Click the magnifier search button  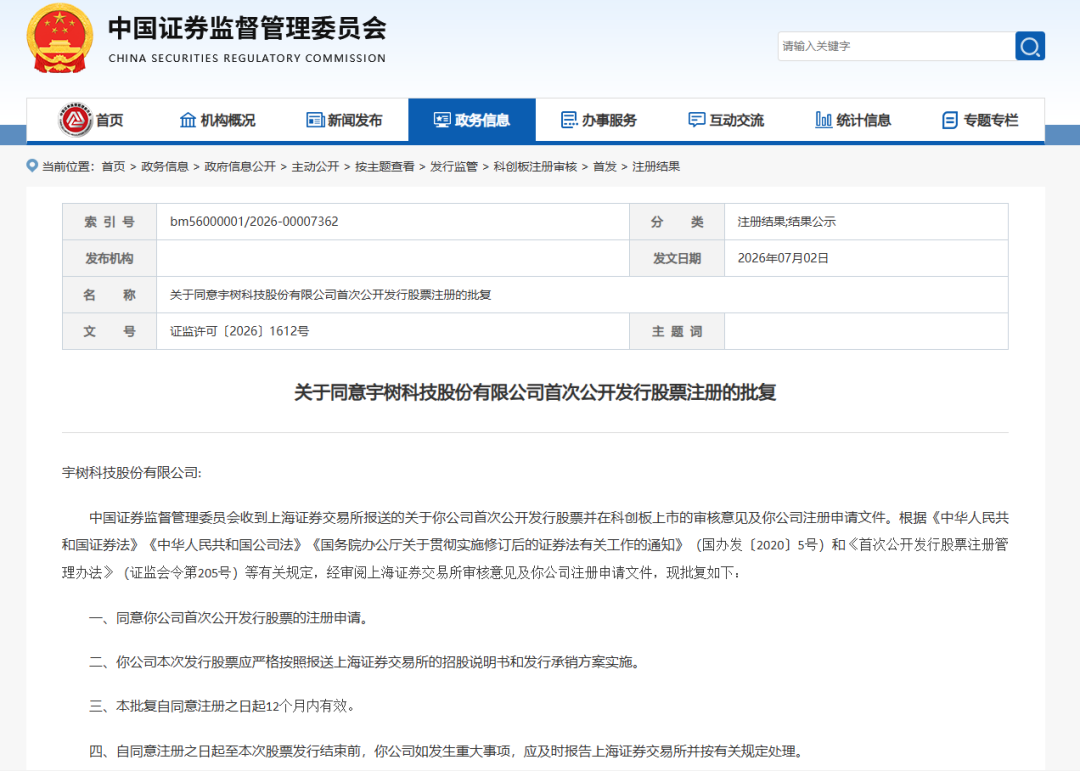click(x=1030, y=46)
